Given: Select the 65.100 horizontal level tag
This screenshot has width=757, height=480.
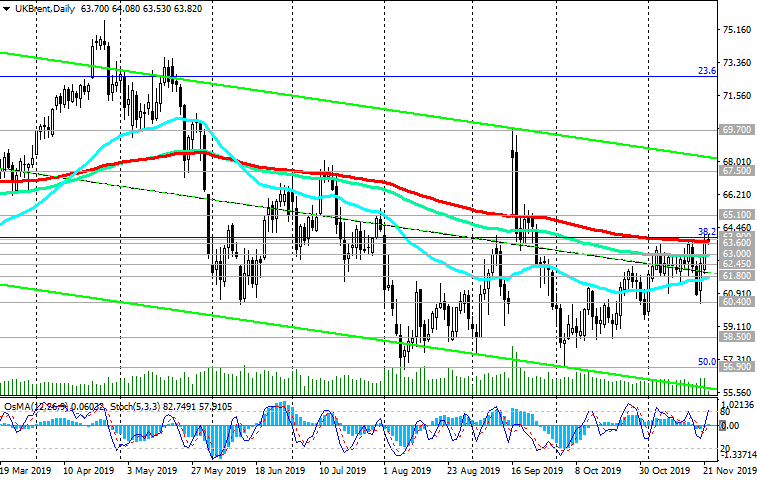Looking at the screenshot, I should (x=736, y=214).
